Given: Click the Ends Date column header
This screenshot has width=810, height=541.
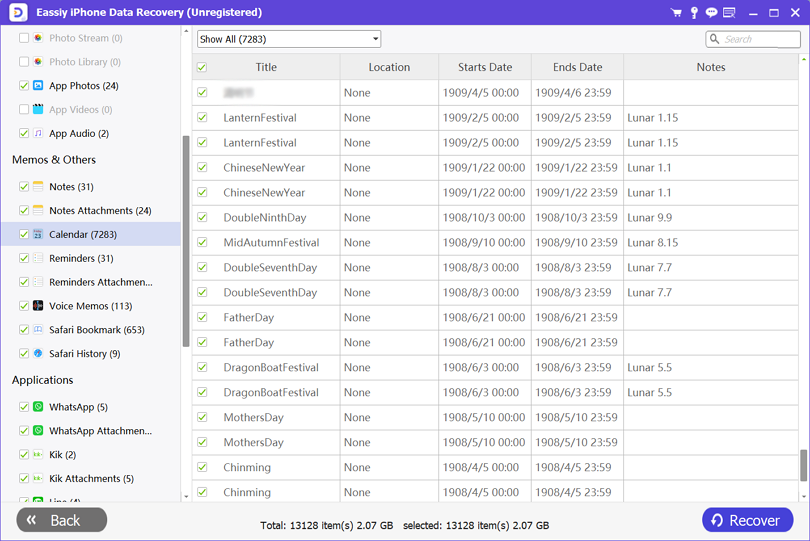Looking at the screenshot, I should (578, 67).
